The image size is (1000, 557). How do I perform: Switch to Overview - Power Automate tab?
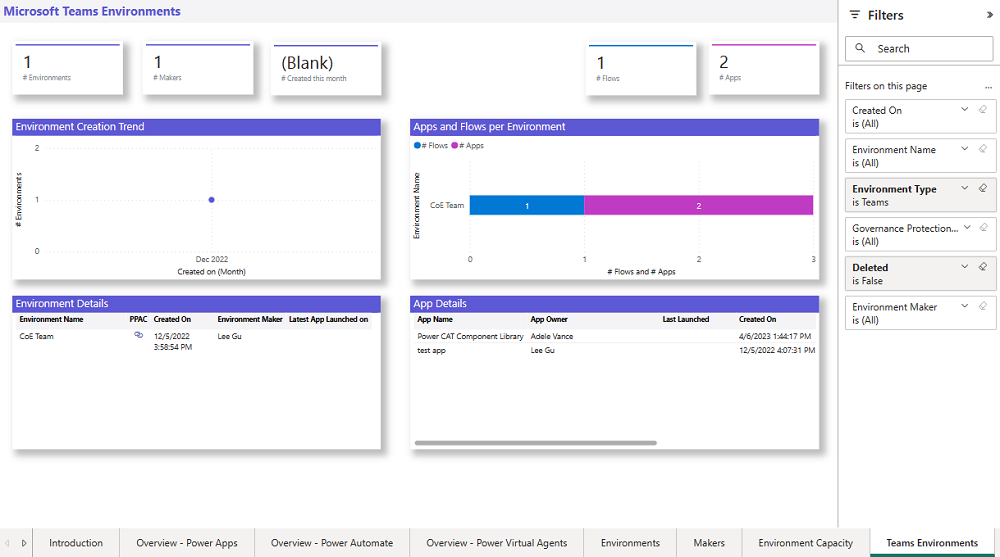tap(332, 543)
